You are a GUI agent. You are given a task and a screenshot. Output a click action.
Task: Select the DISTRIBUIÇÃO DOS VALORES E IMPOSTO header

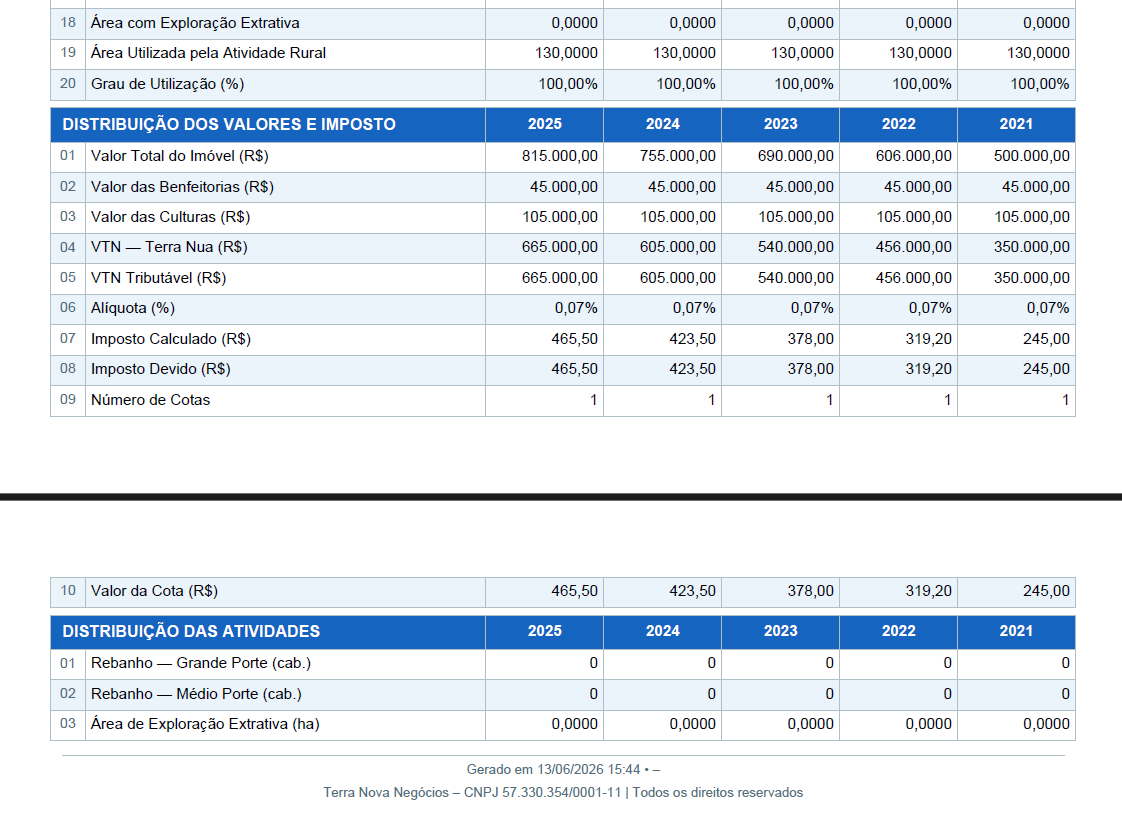pos(229,125)
